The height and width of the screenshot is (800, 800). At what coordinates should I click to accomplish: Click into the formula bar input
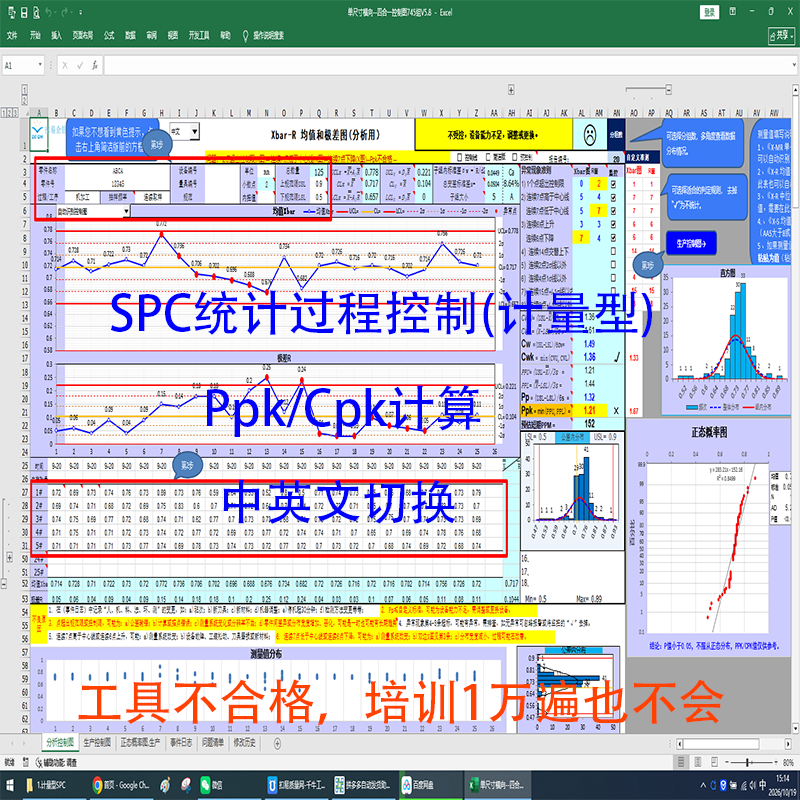pyautogui.click(x=446, y=65)
